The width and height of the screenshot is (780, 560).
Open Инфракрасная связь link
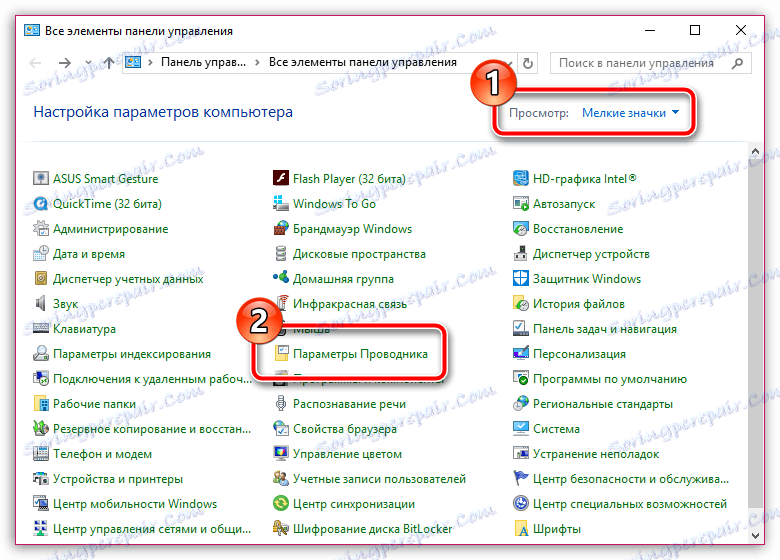(350, 304)
